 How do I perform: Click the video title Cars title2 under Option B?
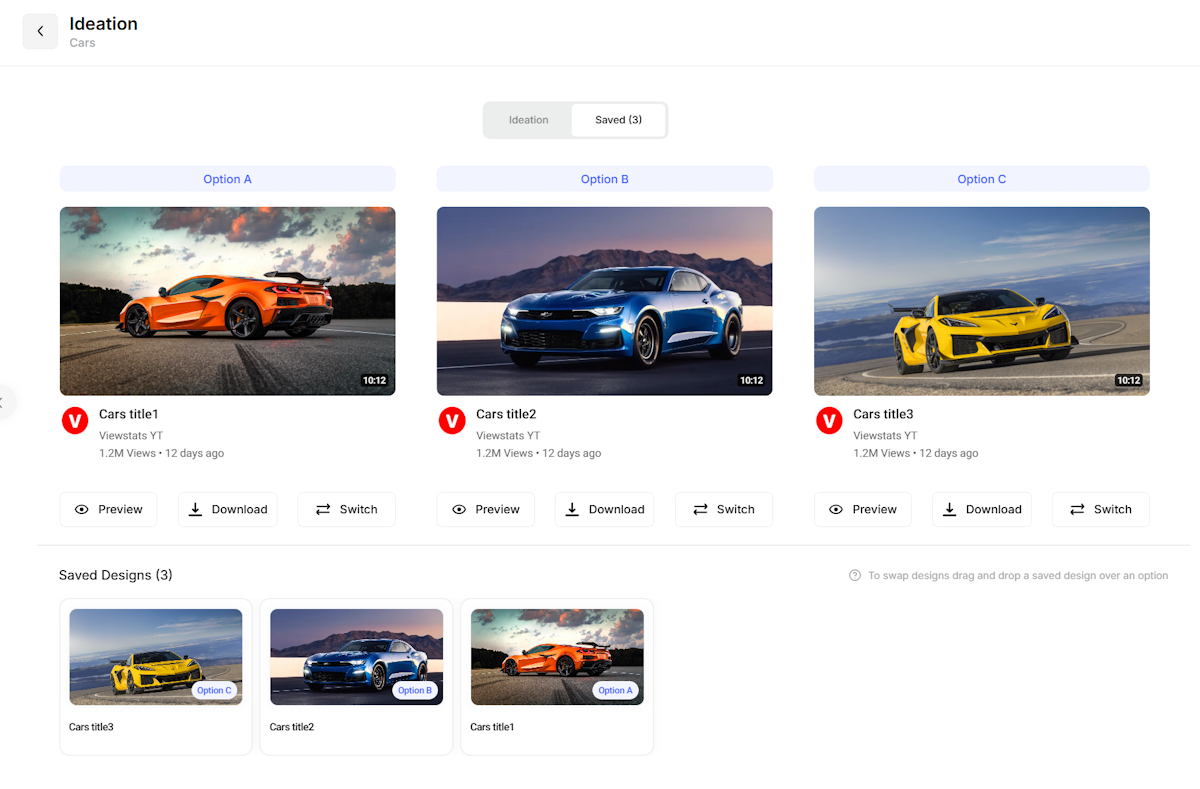(x=506, y=414)
